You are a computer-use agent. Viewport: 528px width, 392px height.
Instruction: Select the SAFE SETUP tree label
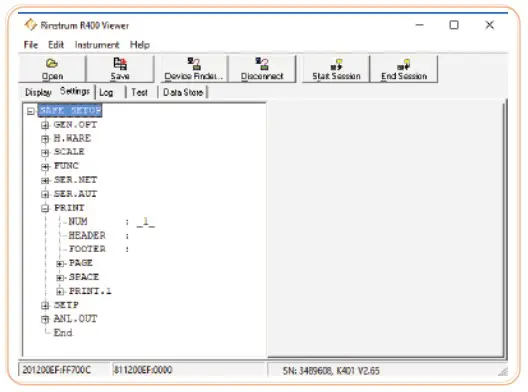tap(70, 110)
